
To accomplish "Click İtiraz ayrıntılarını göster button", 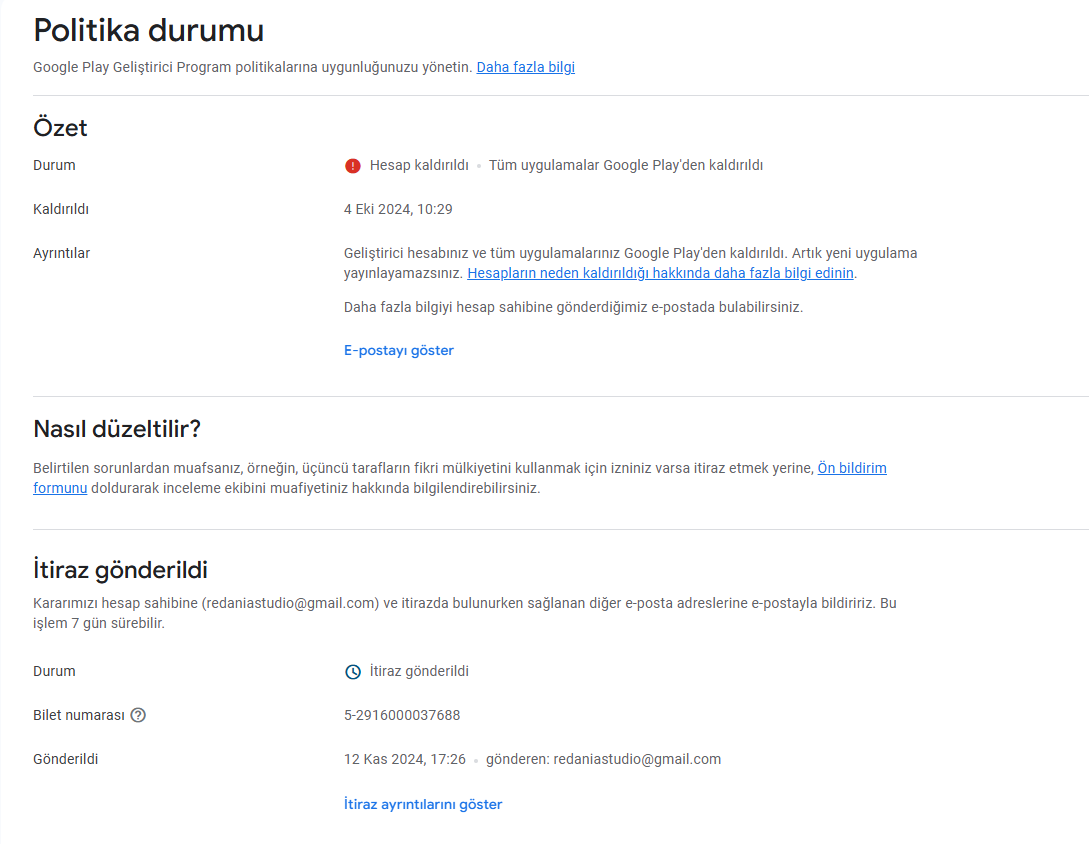I will pyautogui.click(x=423, y=804).
